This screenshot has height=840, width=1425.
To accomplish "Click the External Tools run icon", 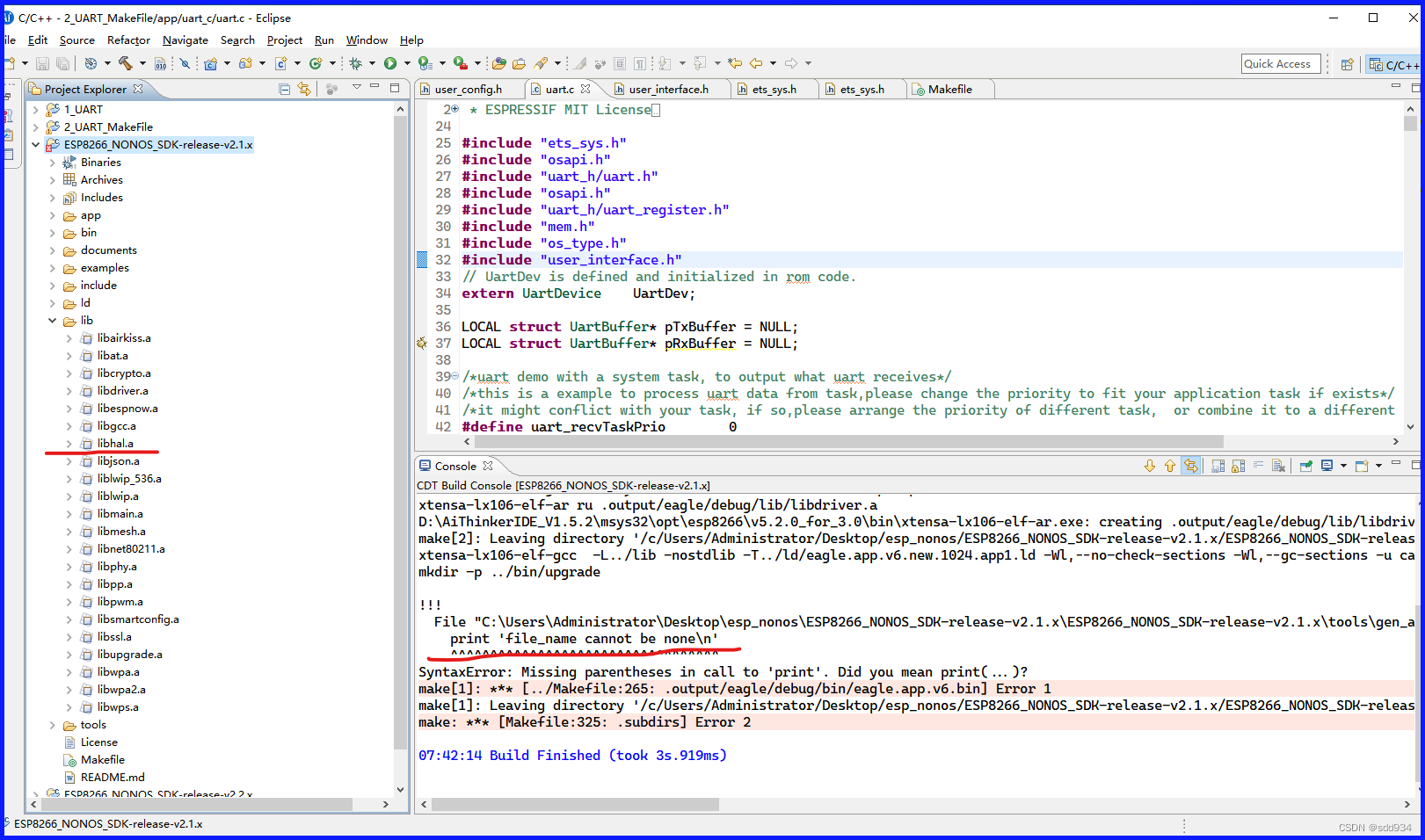I will tap(461, 63).
